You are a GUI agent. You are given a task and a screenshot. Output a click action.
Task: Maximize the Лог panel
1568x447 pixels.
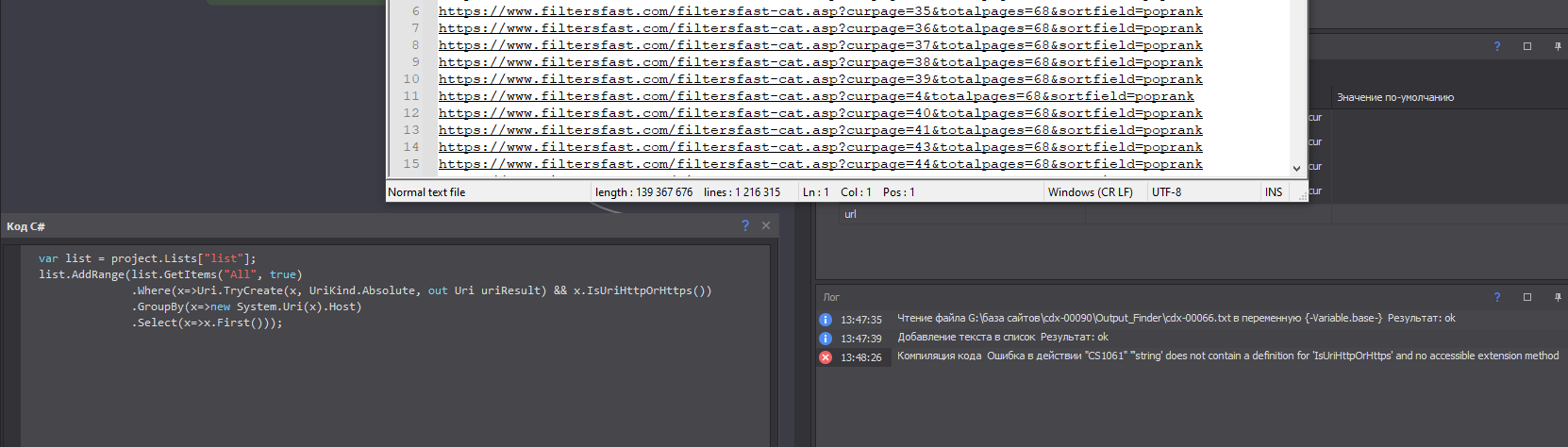[1527, 297]
